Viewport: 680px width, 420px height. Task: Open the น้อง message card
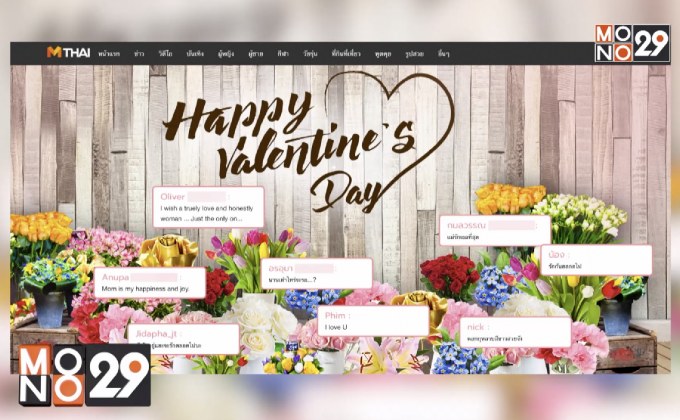pyautogui.click(x=596, y=260)
